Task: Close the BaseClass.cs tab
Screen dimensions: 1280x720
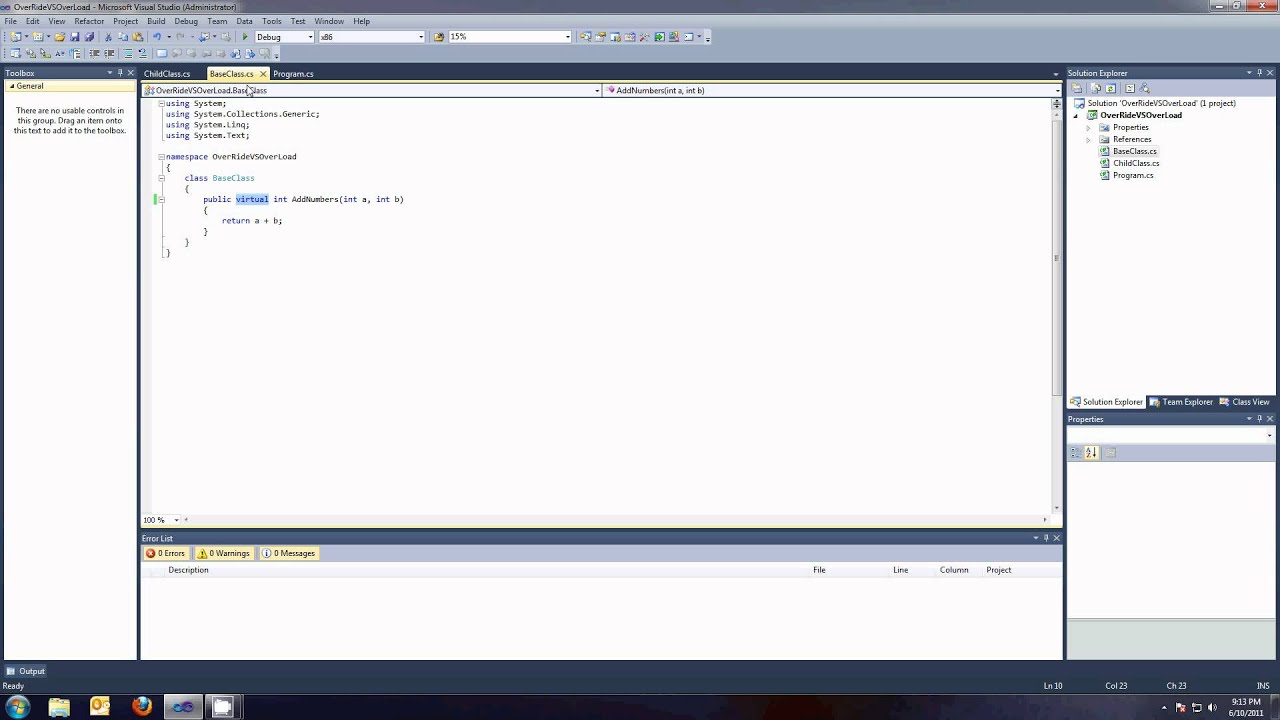Action: click(x=263, y=74)
